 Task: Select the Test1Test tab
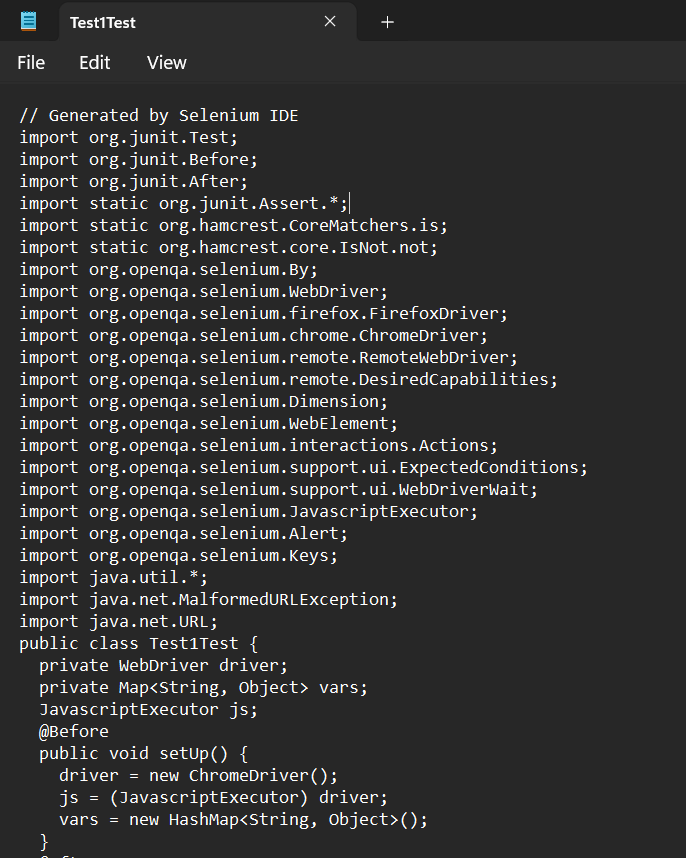click(180, 22)
